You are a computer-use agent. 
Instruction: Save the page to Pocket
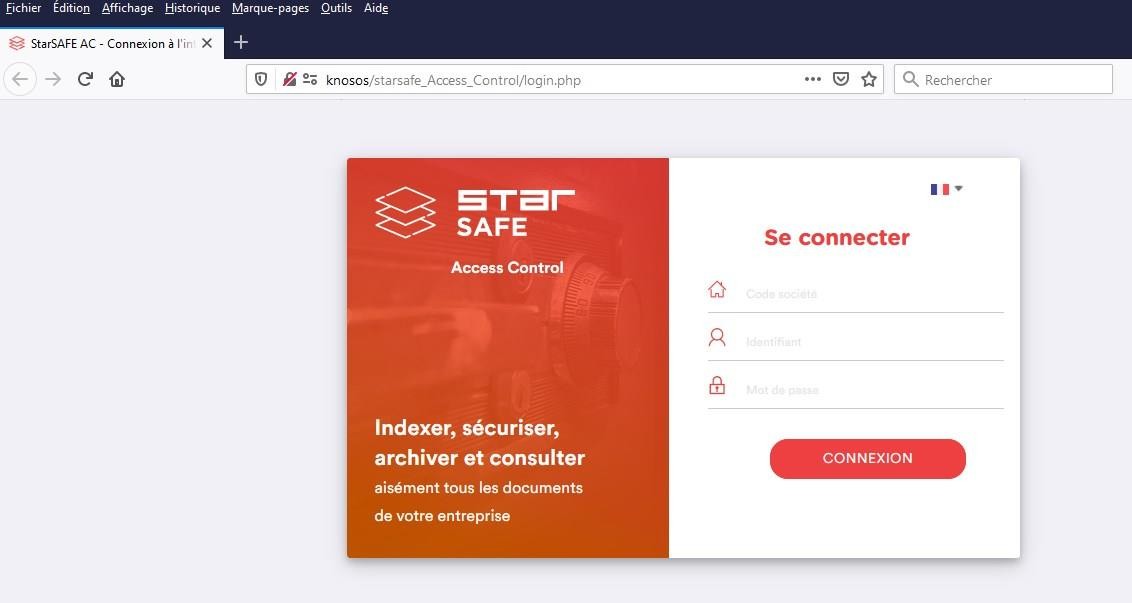click(841, 79)
